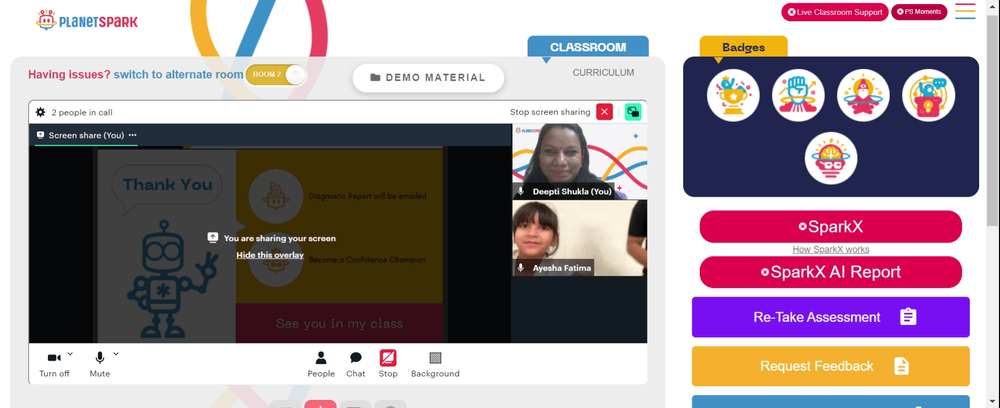Screen dimensions: 1000x408
Task: Expand camera options chevron
Action: coord(70,354)
